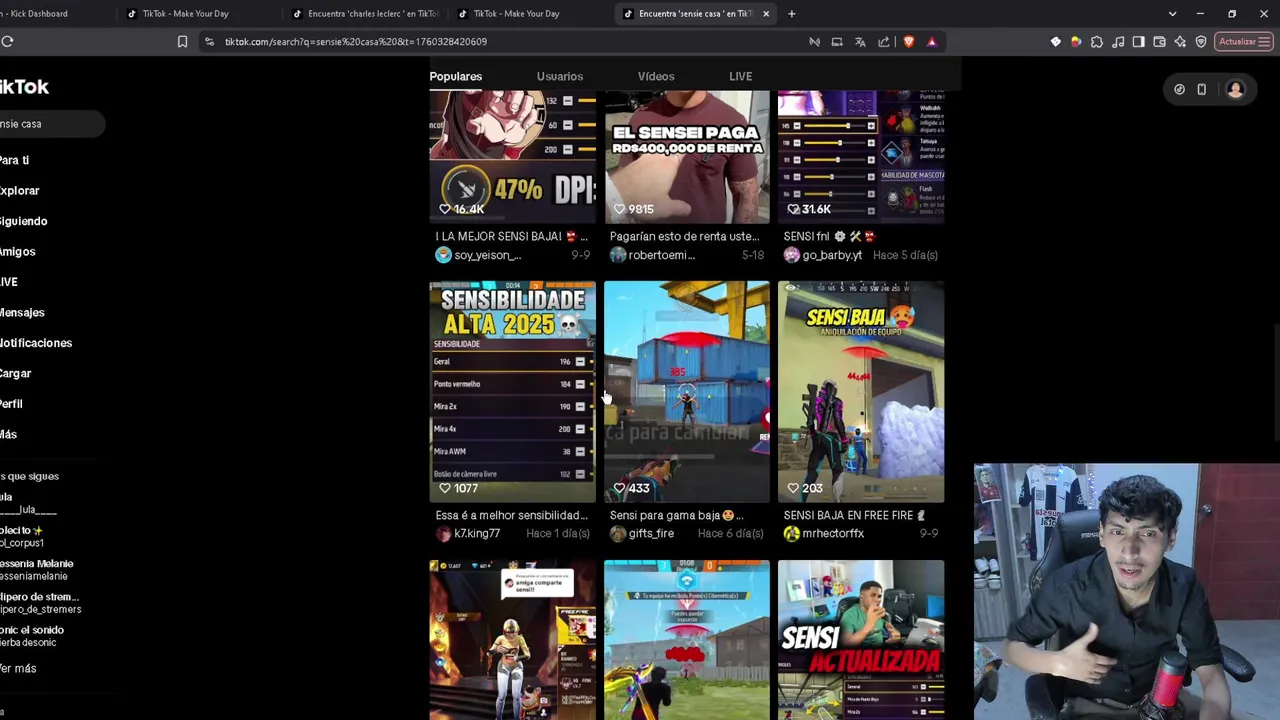Open the EL SENSEI PAGA video thumbnail

tap(686, 157)
